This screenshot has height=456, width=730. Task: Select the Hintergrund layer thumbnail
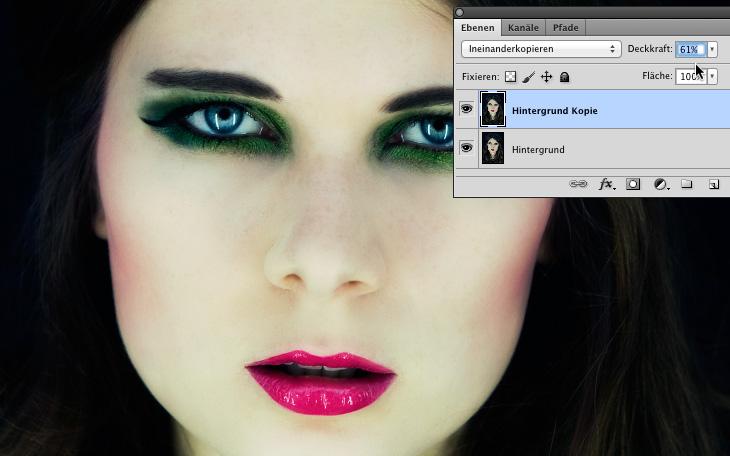point(493,148)
